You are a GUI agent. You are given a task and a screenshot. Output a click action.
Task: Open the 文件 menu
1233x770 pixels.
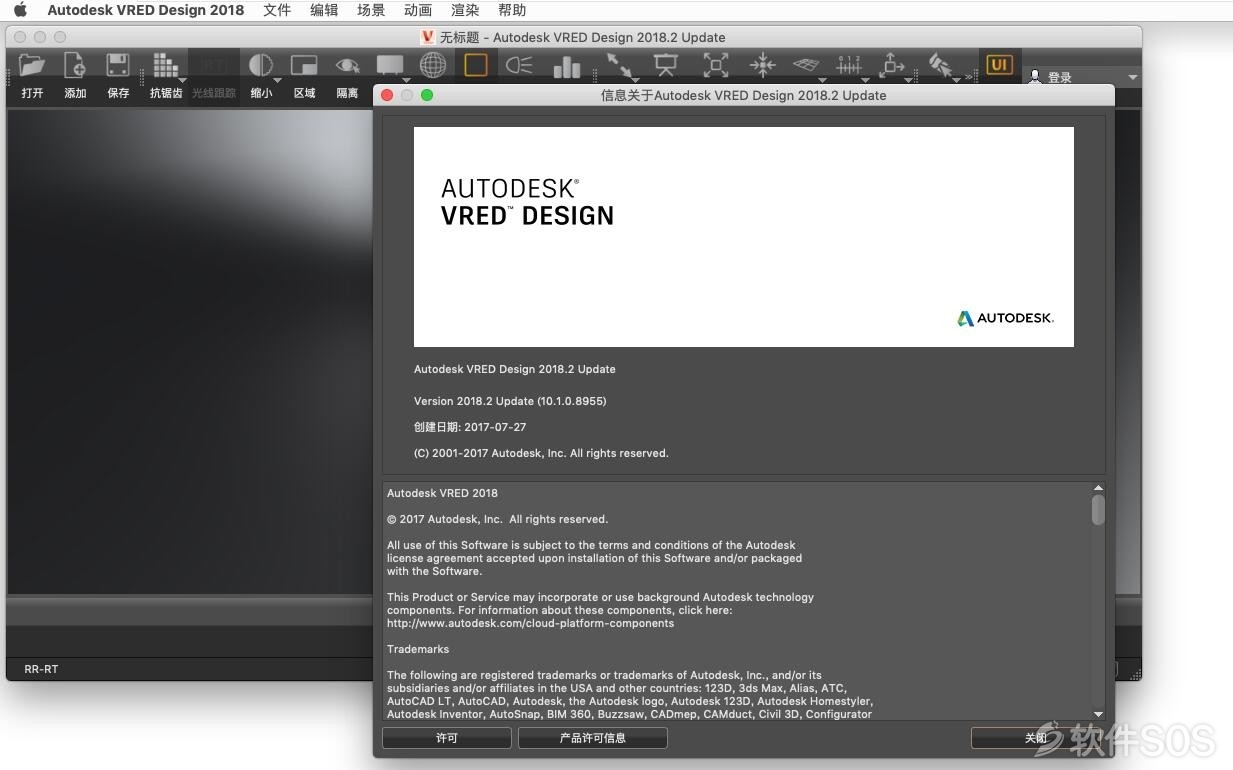(277, 10)
